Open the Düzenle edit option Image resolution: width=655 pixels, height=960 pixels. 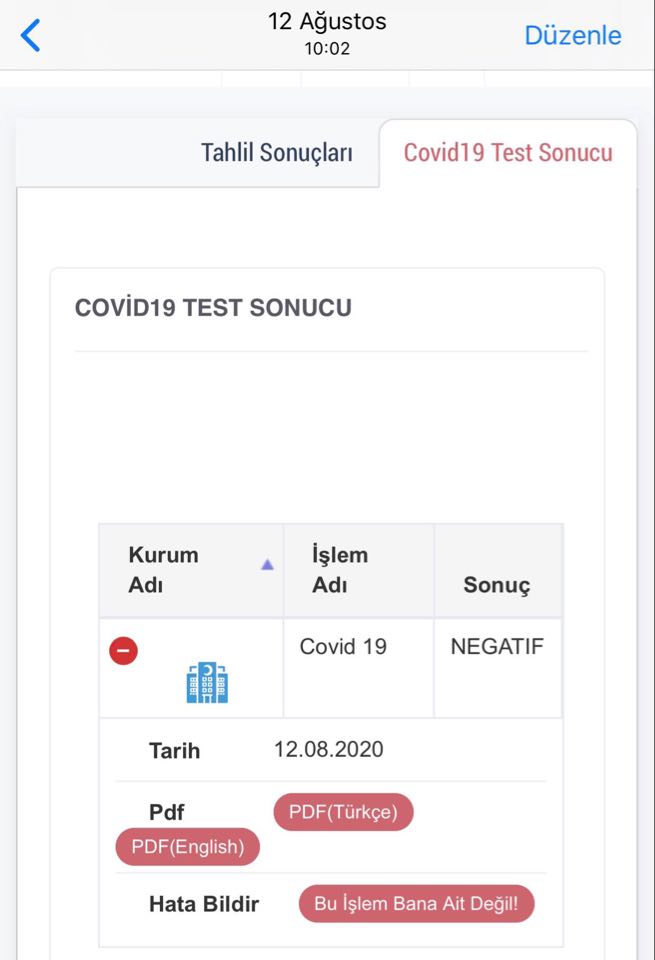[572, 36]
